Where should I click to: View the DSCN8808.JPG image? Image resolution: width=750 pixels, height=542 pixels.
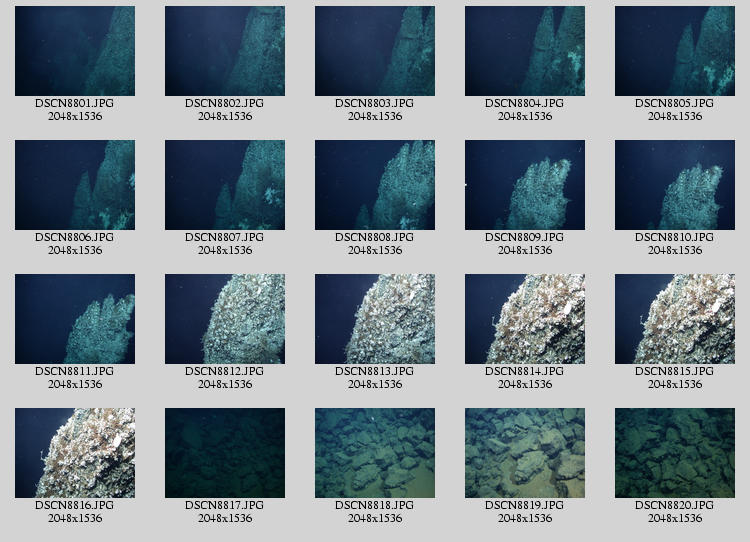point(374,185)
